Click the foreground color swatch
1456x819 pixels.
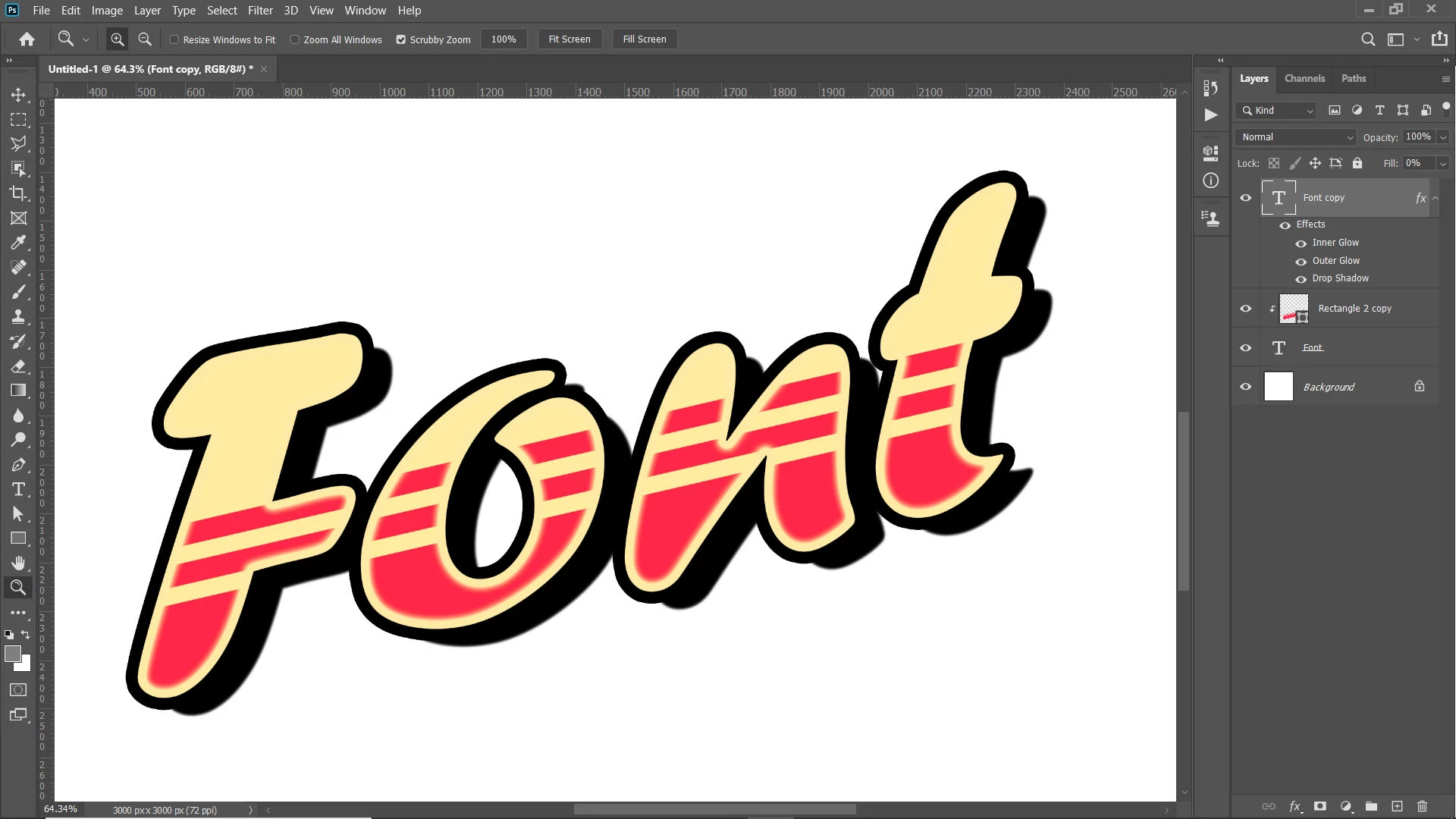[x=12, y=654]
